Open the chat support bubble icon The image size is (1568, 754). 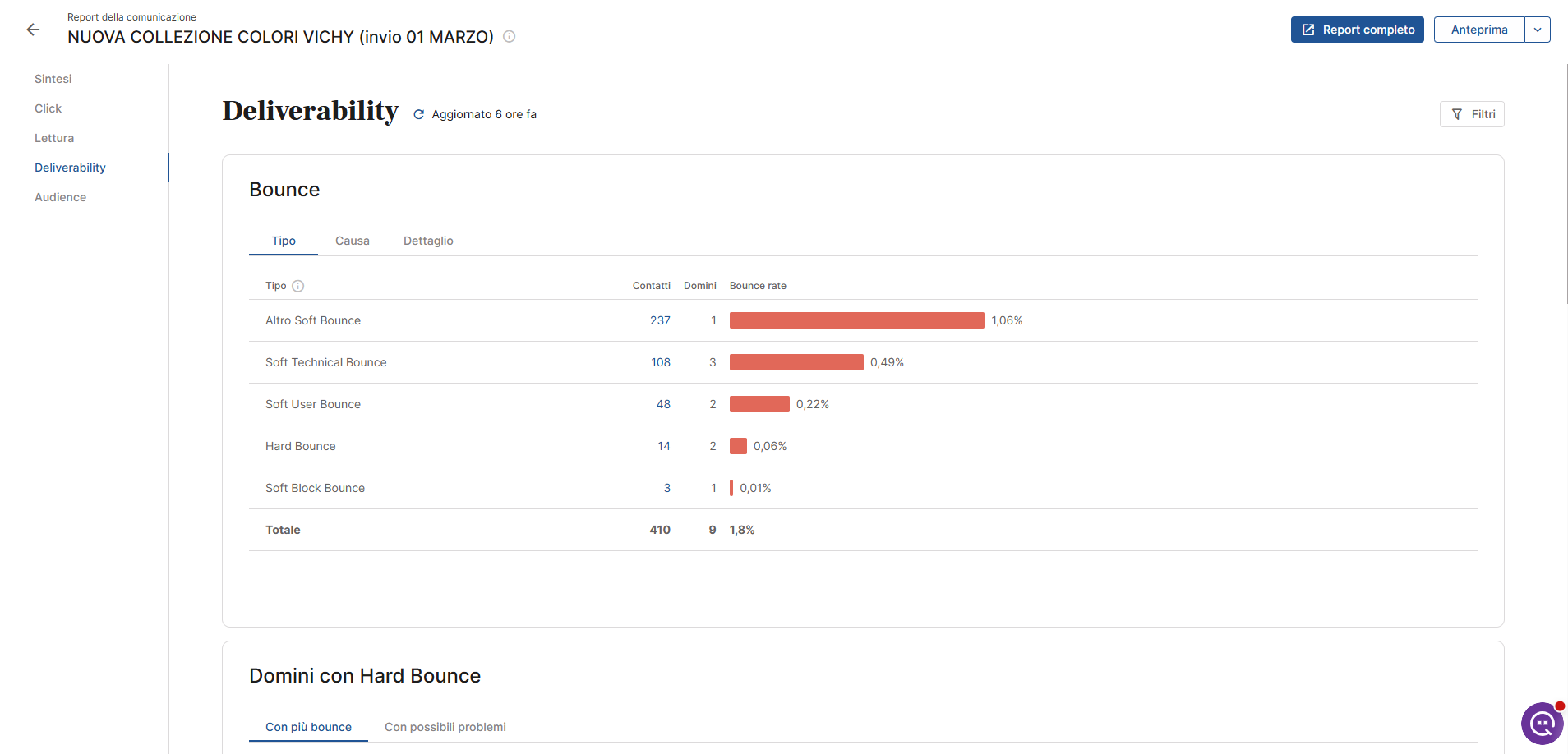1543,724
